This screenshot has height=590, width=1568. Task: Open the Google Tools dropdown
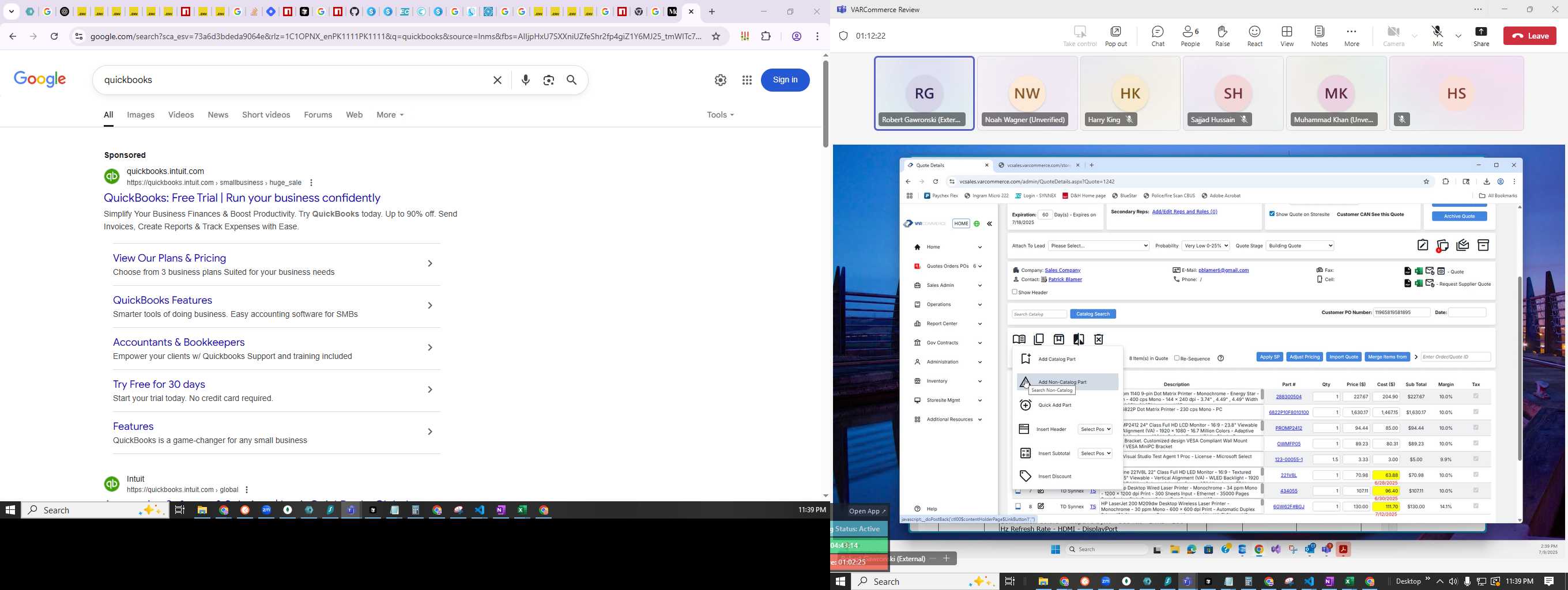pyautogui.click(x=720, y=115)
